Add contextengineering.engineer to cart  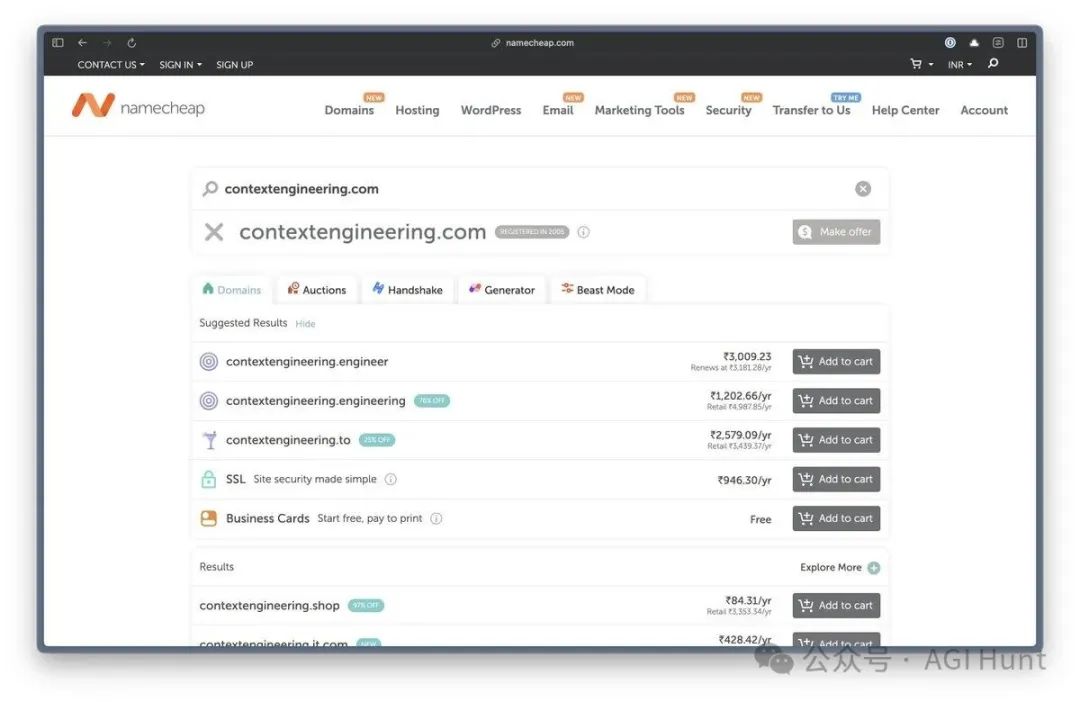tap(836, 362)
